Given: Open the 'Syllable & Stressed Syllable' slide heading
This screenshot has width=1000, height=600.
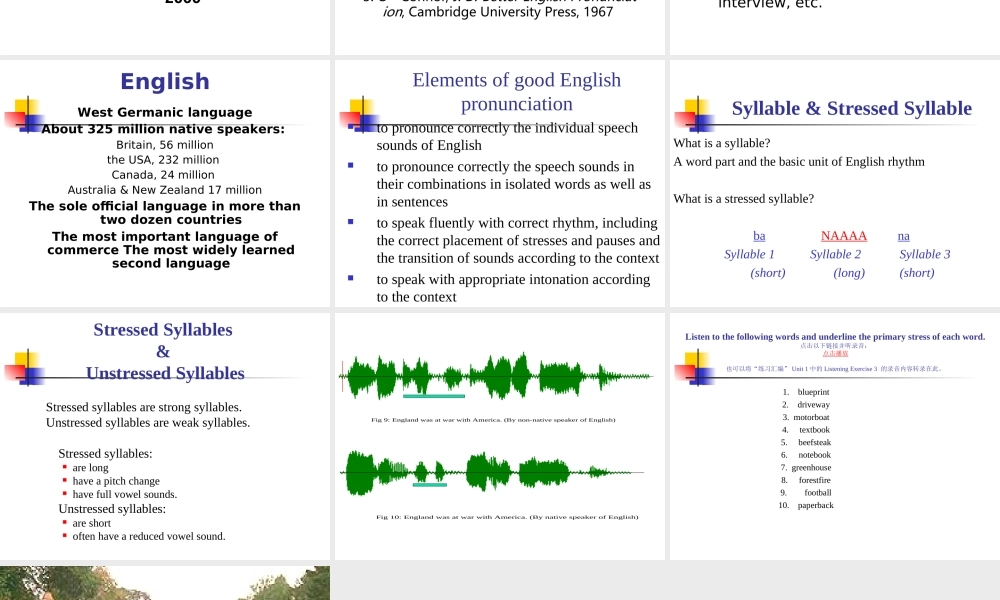Looking at the screenshot, I should pos(851,108).
